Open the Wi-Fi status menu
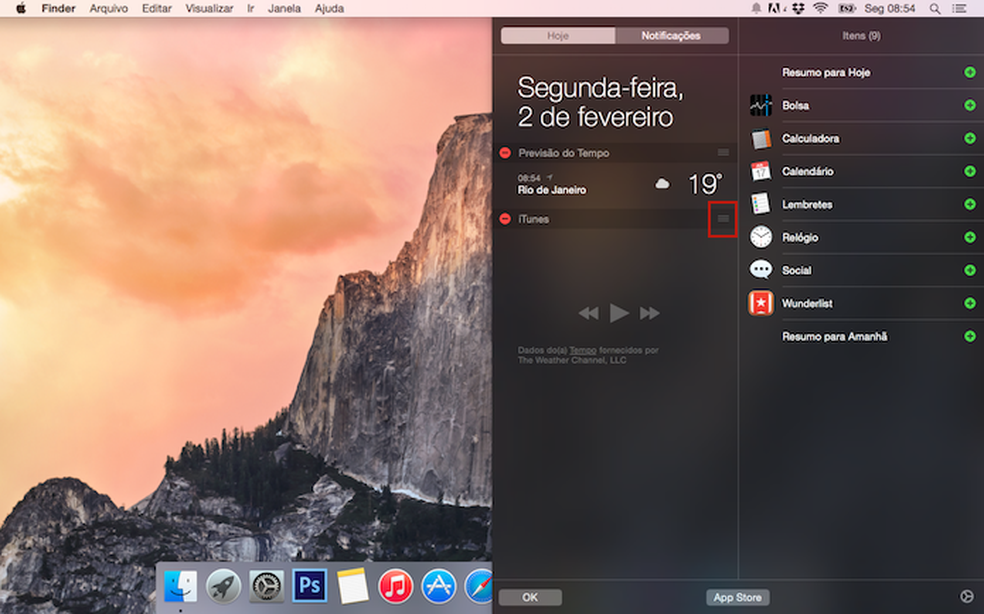The width and height of the screenshot is (984, 614). click(x=818, y=8)
